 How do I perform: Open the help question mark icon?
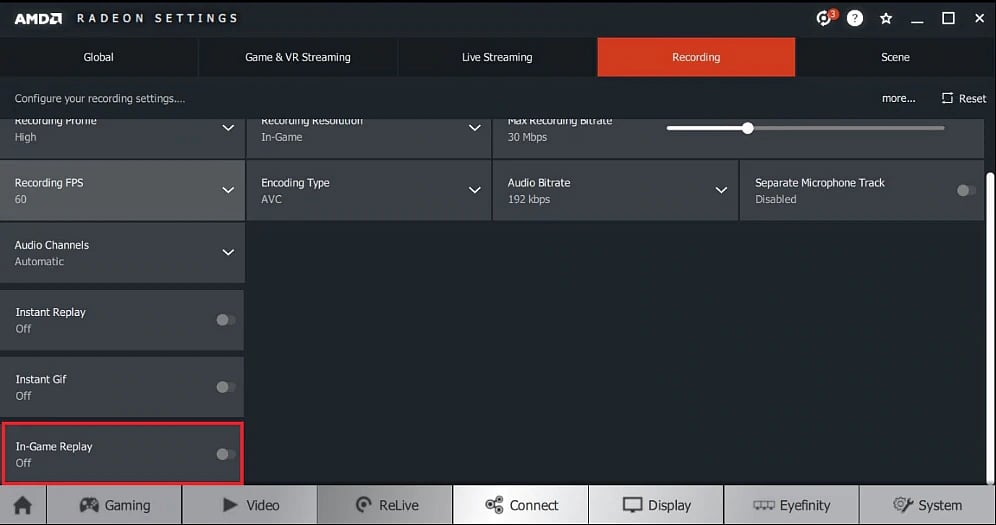855,18
